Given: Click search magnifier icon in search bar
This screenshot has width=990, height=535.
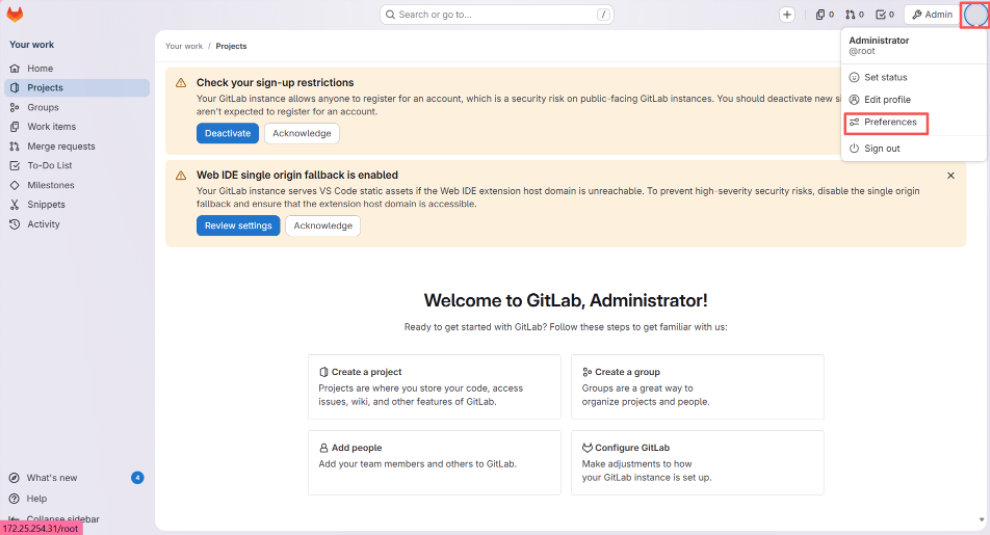Looking at the screenshot, I should (390, 15).
